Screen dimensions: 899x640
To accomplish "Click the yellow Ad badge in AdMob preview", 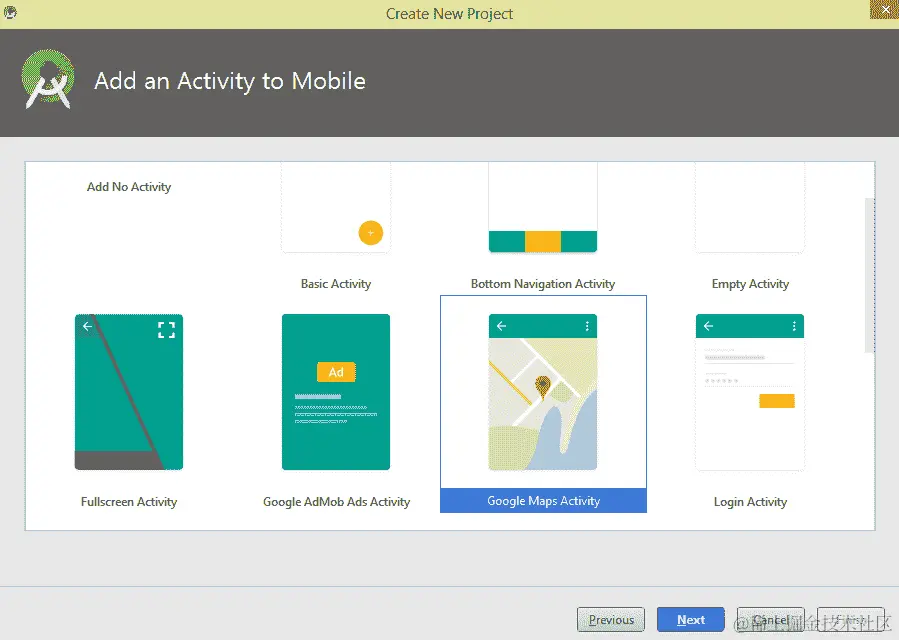I will (336, 372).
